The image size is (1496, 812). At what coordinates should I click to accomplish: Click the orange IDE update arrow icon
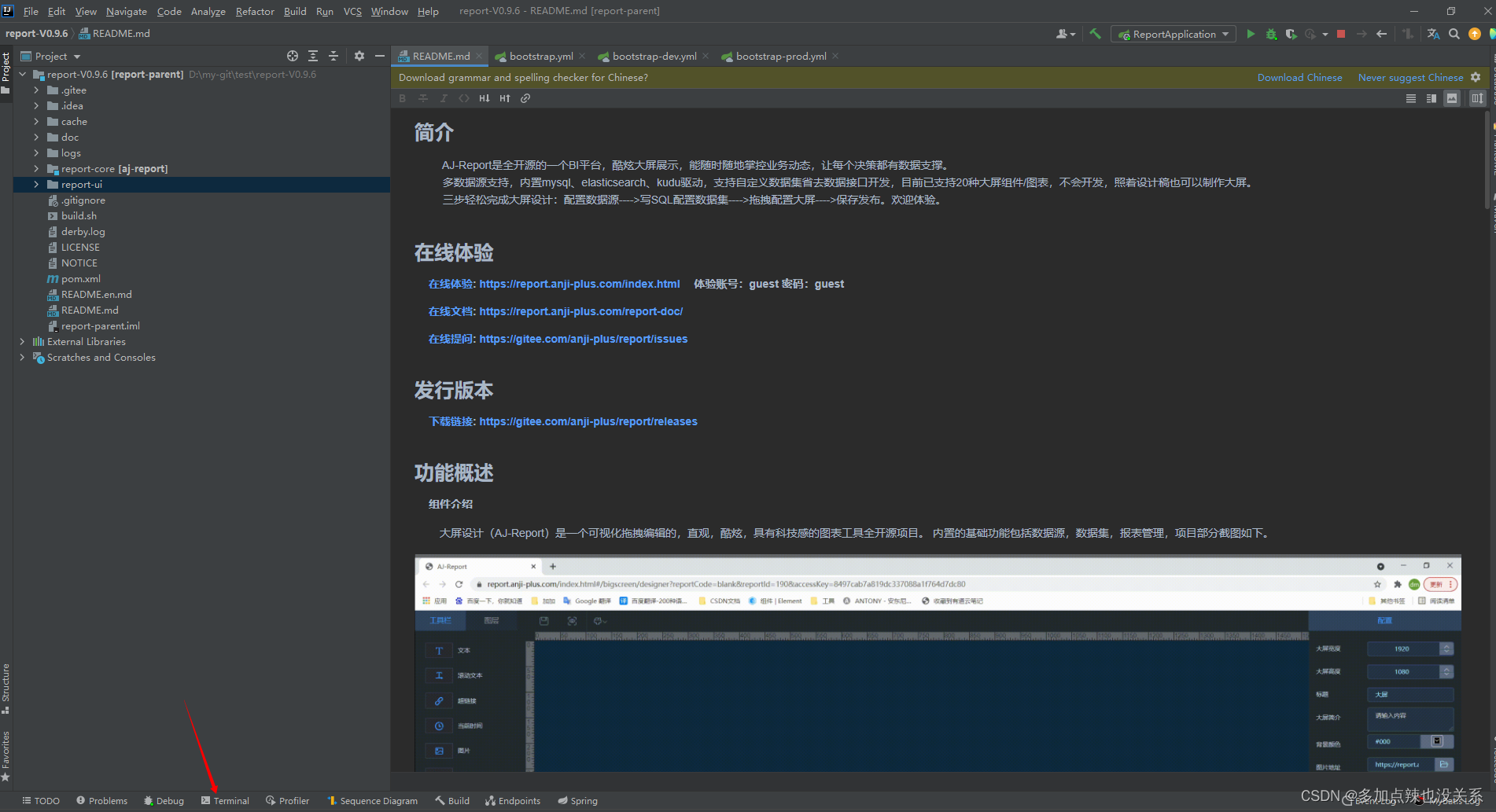click(1475, 34)
